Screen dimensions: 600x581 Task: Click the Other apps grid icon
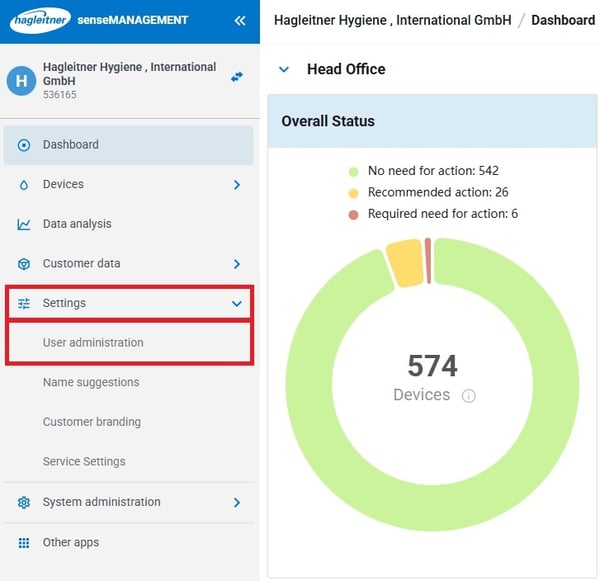pos(24,543)
